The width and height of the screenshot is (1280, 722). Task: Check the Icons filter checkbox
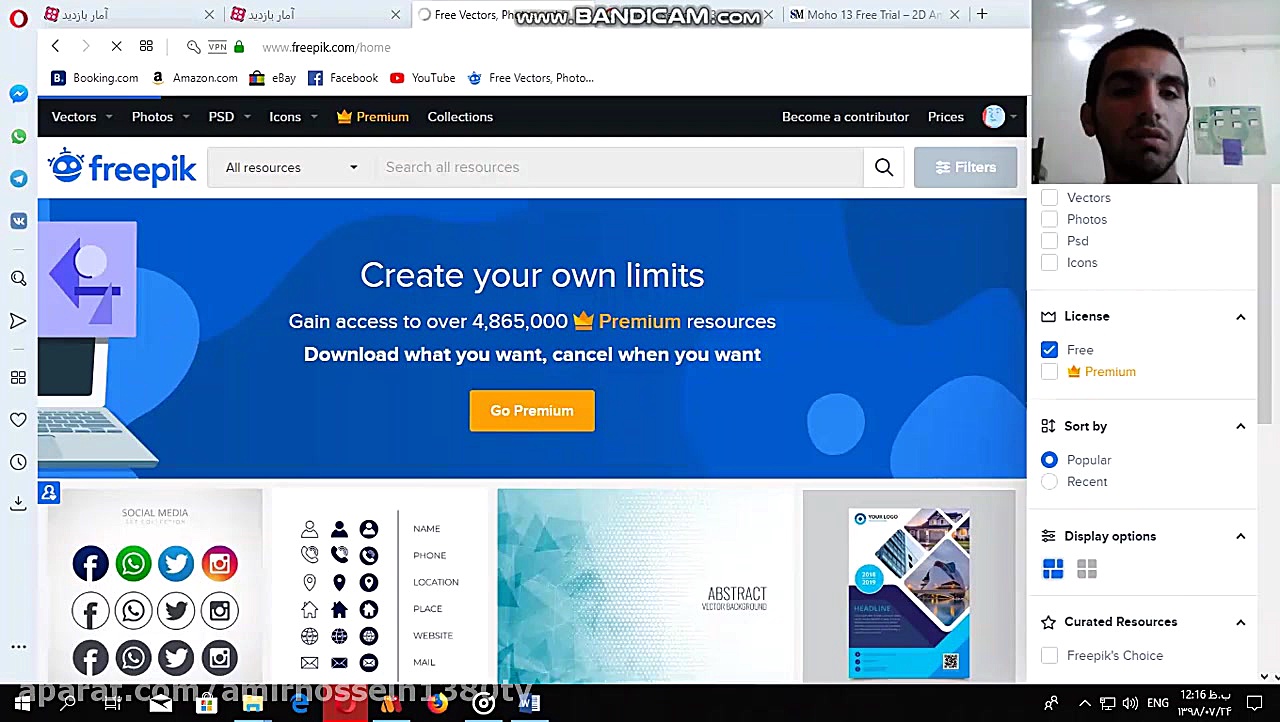(1049, 263)
